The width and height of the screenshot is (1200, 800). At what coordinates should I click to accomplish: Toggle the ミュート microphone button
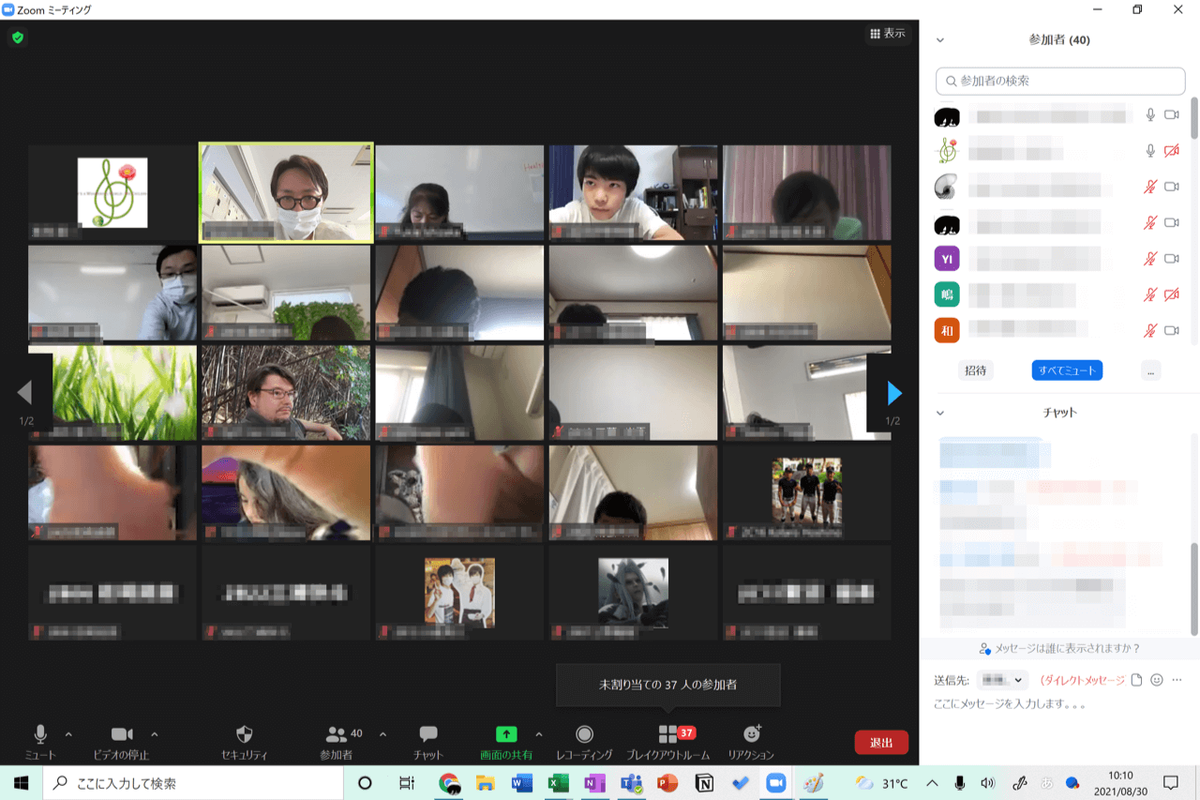(41, 742)
